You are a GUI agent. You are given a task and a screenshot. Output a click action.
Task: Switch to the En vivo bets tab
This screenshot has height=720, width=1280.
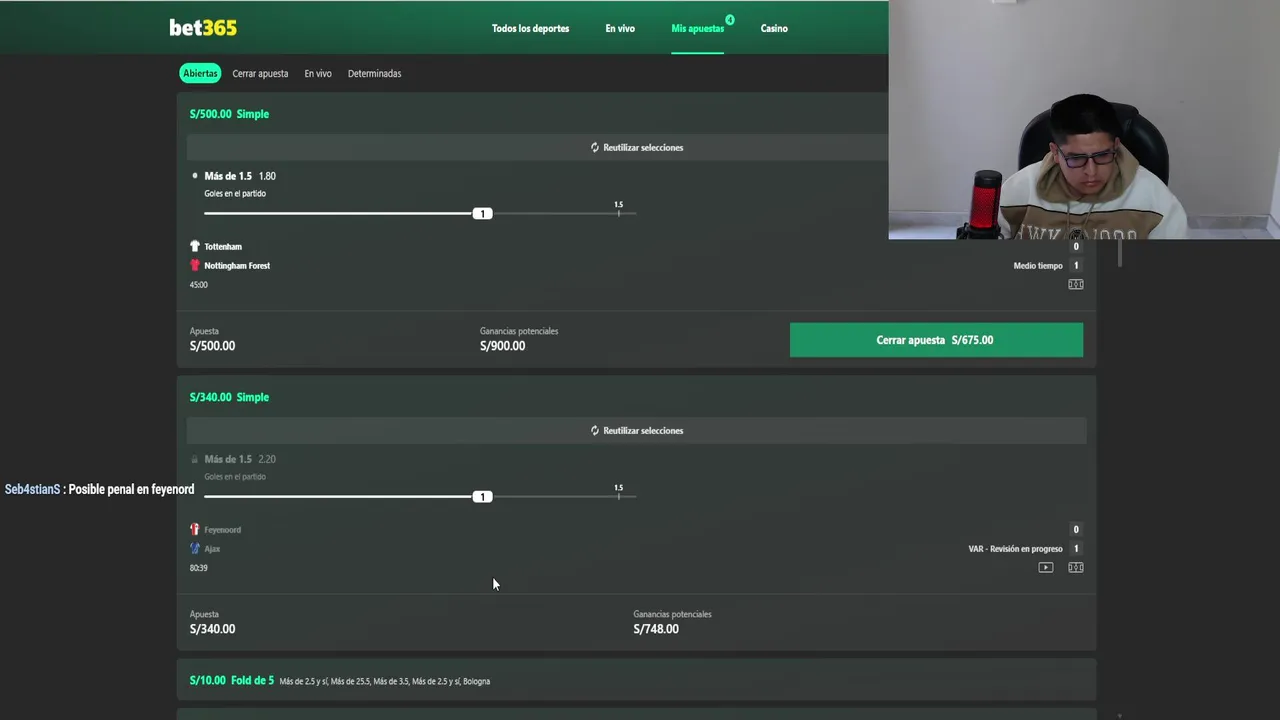point(318,73)
